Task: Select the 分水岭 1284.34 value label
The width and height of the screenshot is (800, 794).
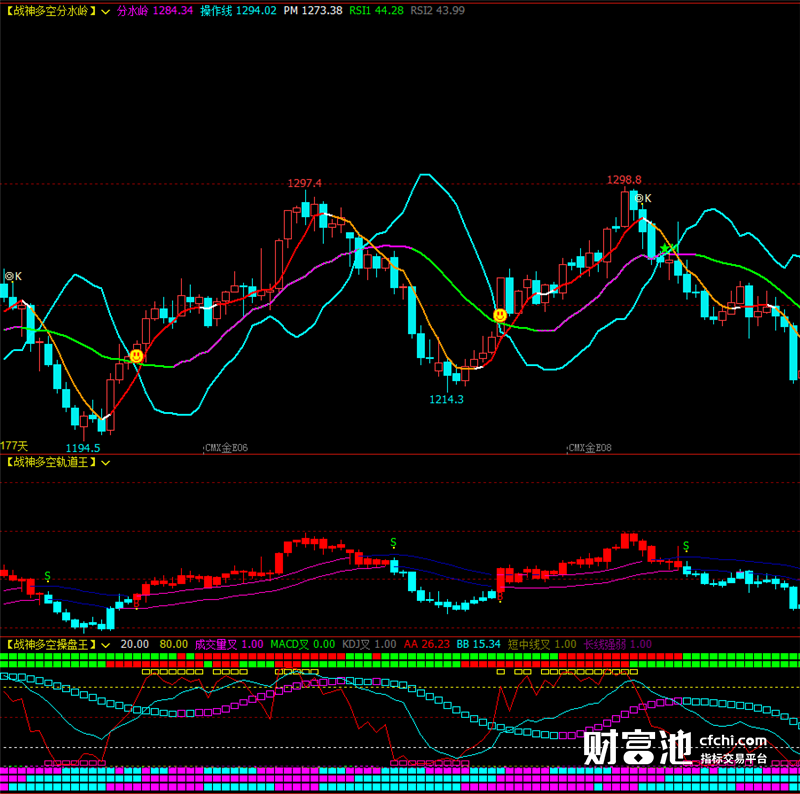Action: coord(155,11)
